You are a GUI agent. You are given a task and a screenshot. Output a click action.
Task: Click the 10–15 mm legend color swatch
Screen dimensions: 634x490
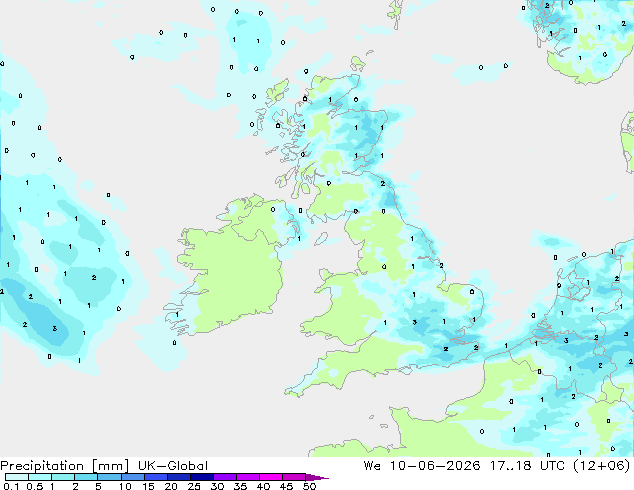click(132, 477)
